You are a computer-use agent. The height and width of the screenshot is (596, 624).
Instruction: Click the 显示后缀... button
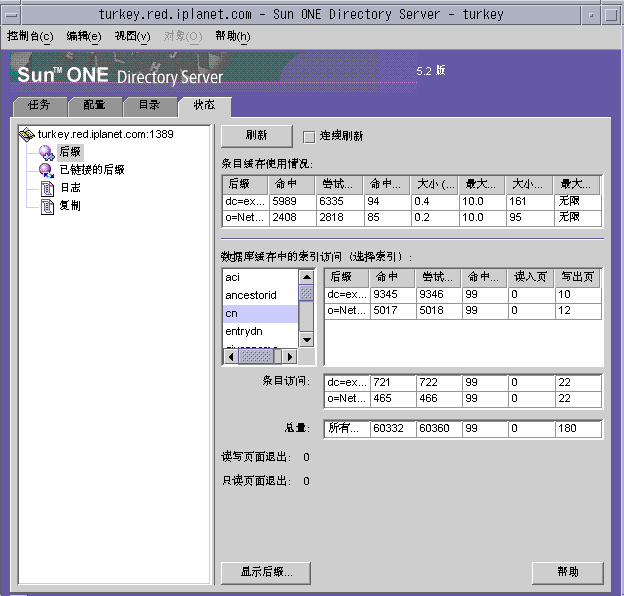pyautogui.click(x=266, y=573)
